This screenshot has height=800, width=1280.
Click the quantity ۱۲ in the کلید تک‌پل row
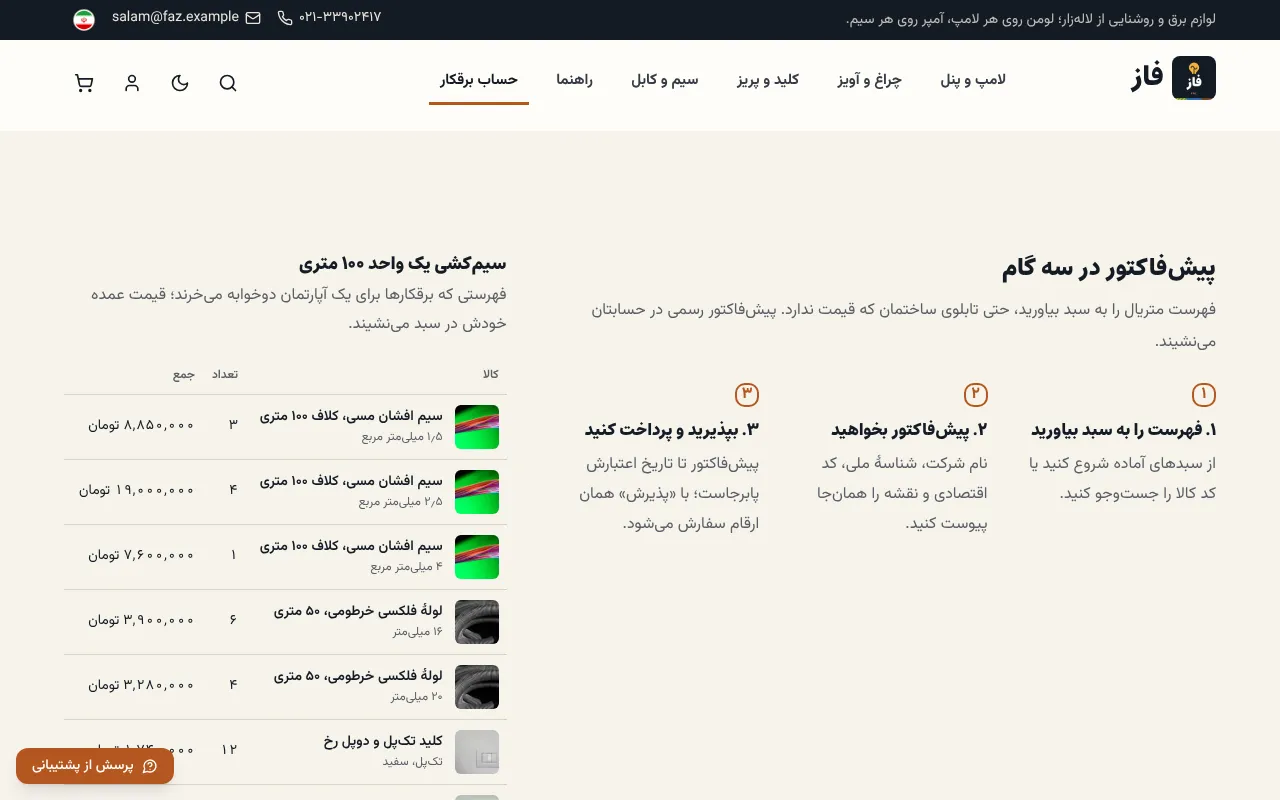coord(229,750)
